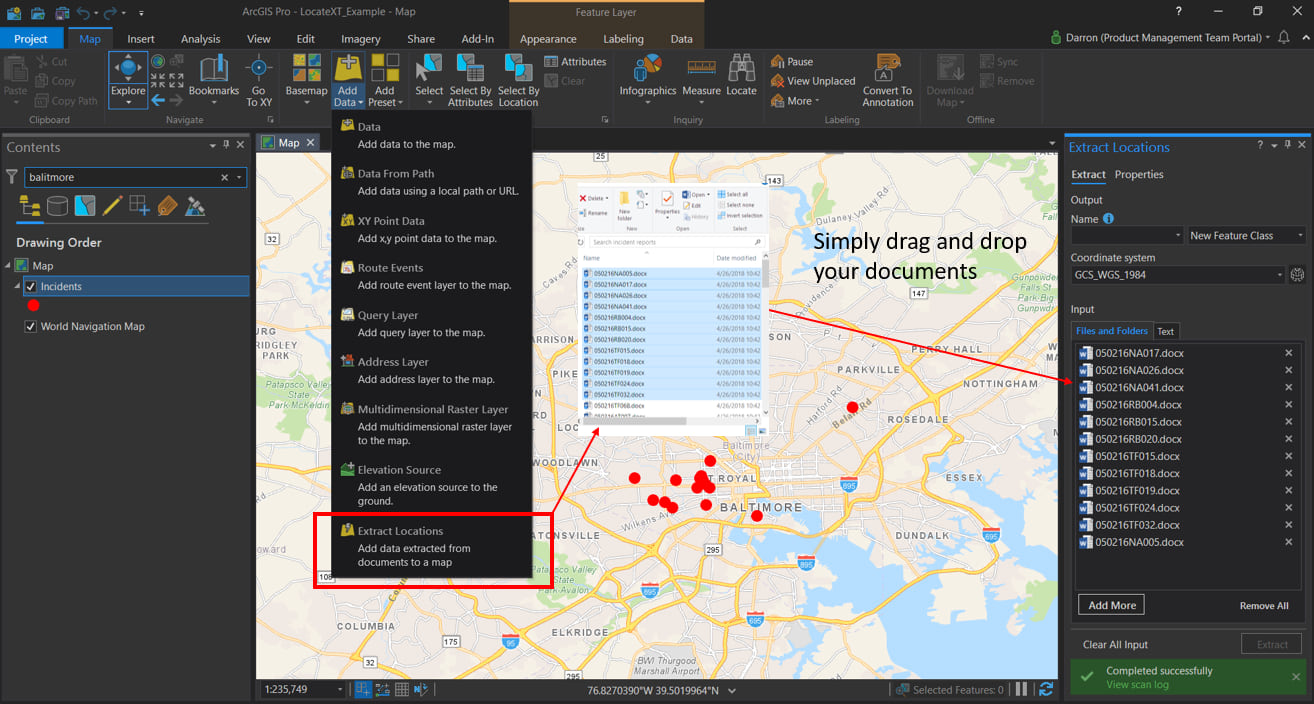Toggle World Navigation Map layer visibility
This screenshot has width=1314, height=704.
pyautogui.click(x=30, y=327)
